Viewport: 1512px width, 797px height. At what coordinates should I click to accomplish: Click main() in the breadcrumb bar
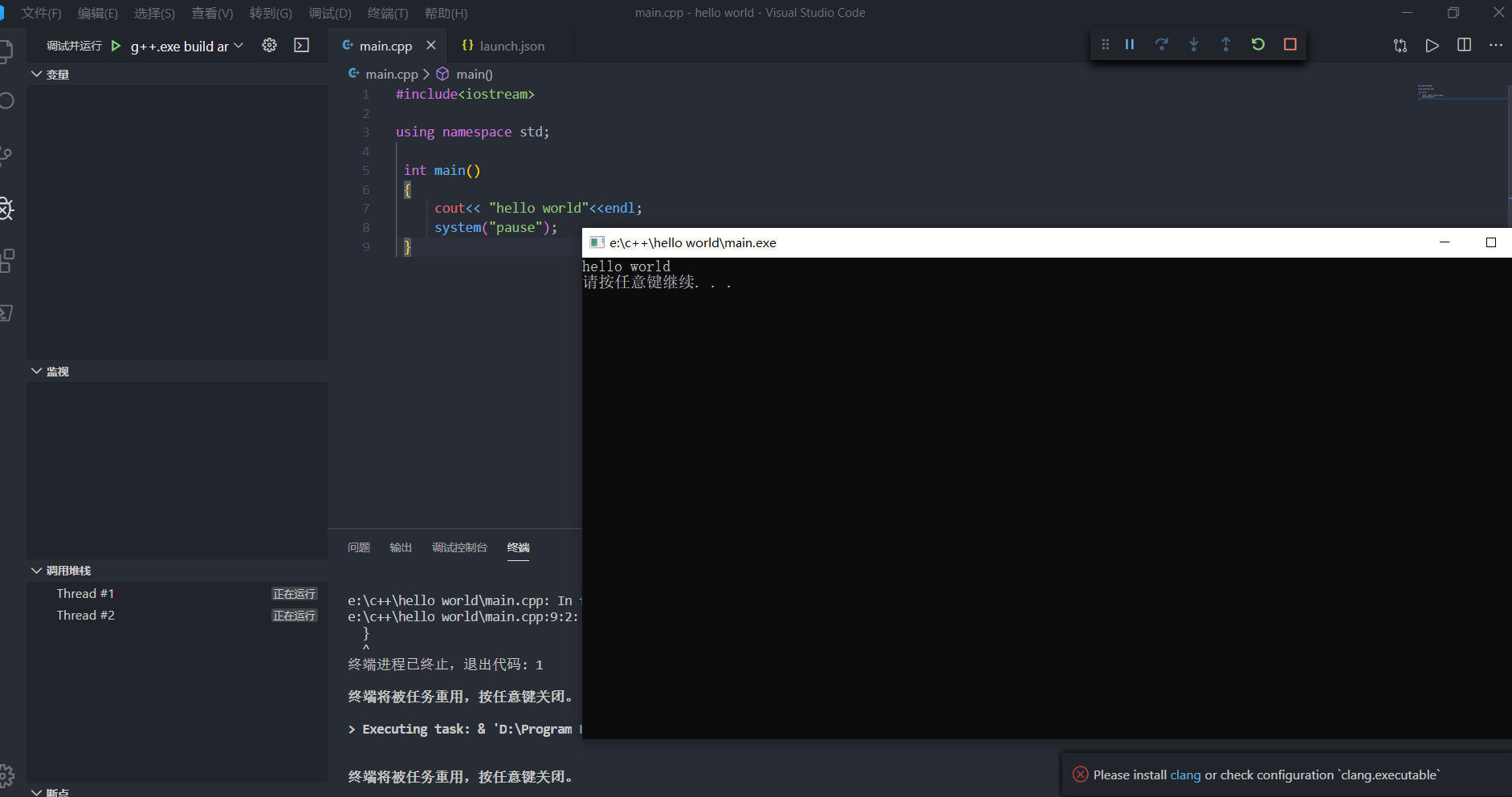475,74
